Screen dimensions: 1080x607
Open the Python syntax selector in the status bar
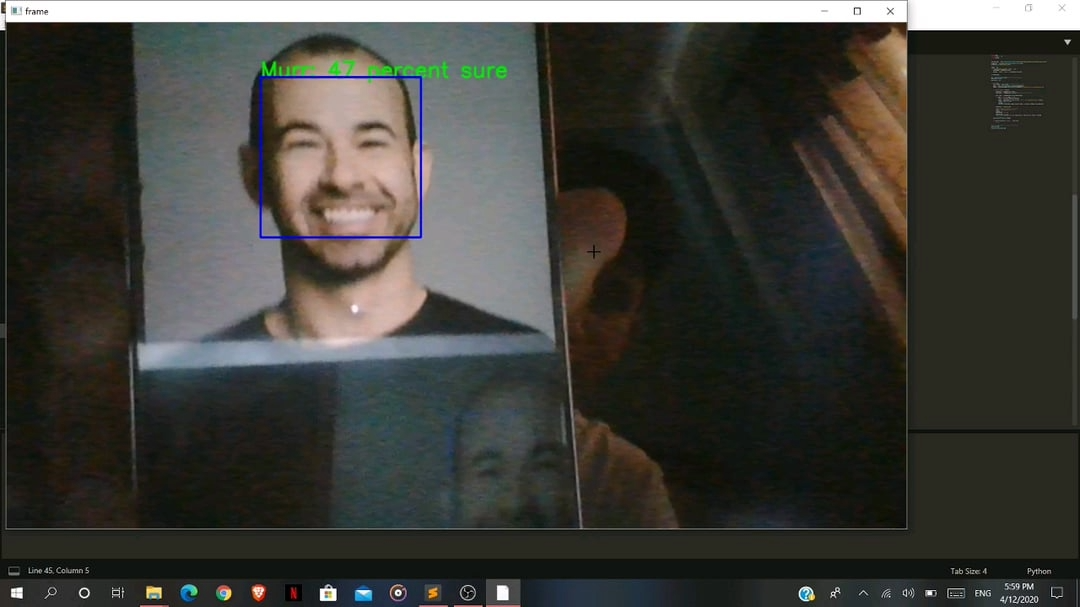[1038, 570]
